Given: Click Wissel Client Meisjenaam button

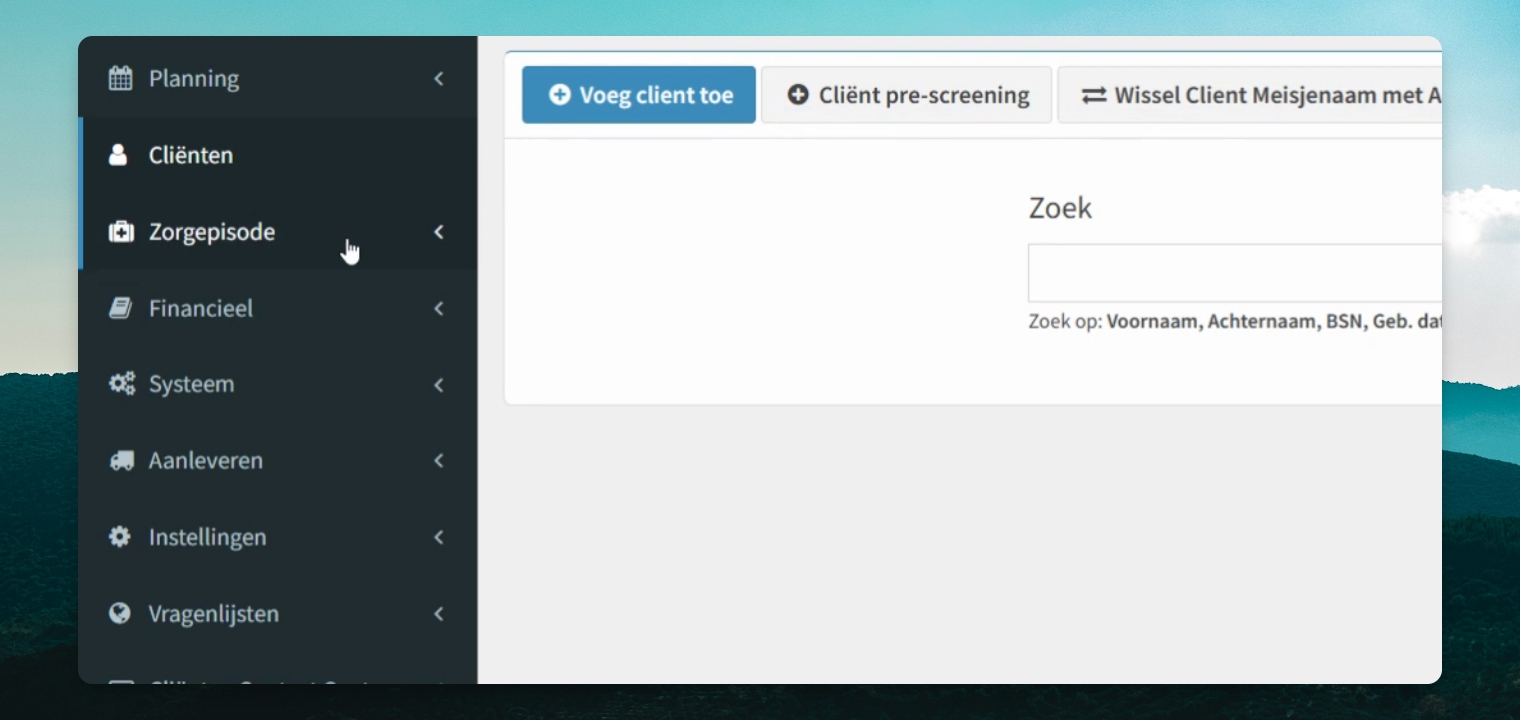Looking at the screenshot, I should tap(1250, 95).
